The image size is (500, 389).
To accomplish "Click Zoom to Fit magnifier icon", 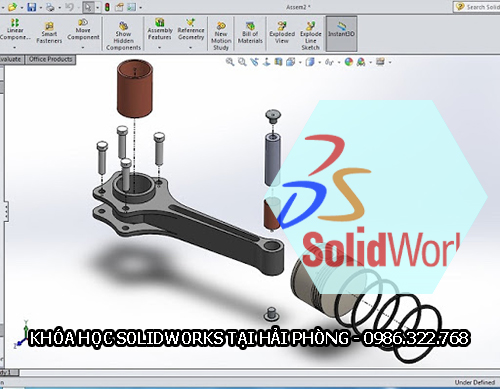I will [230, 62].
